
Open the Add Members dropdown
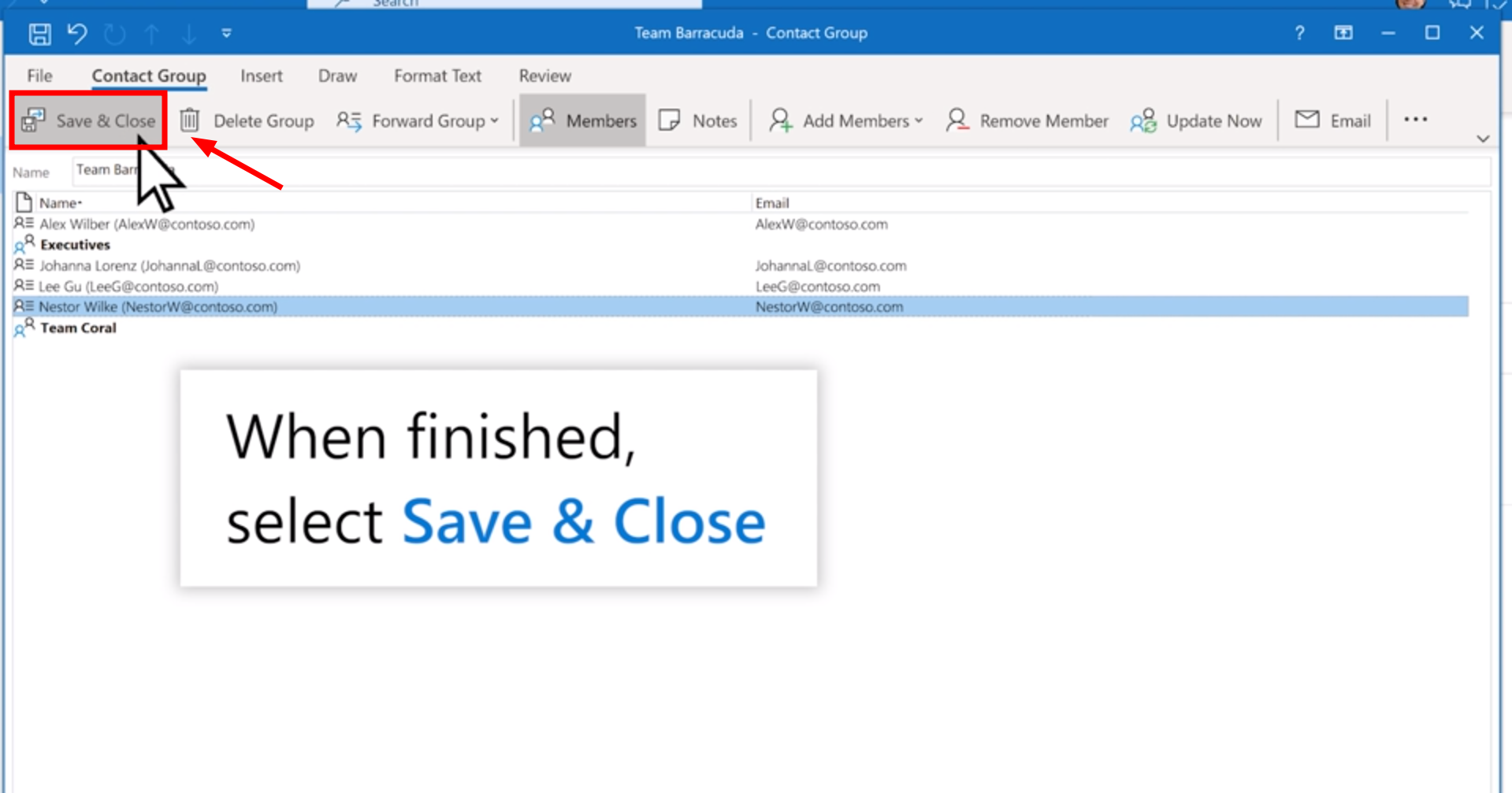click(845, 120)
